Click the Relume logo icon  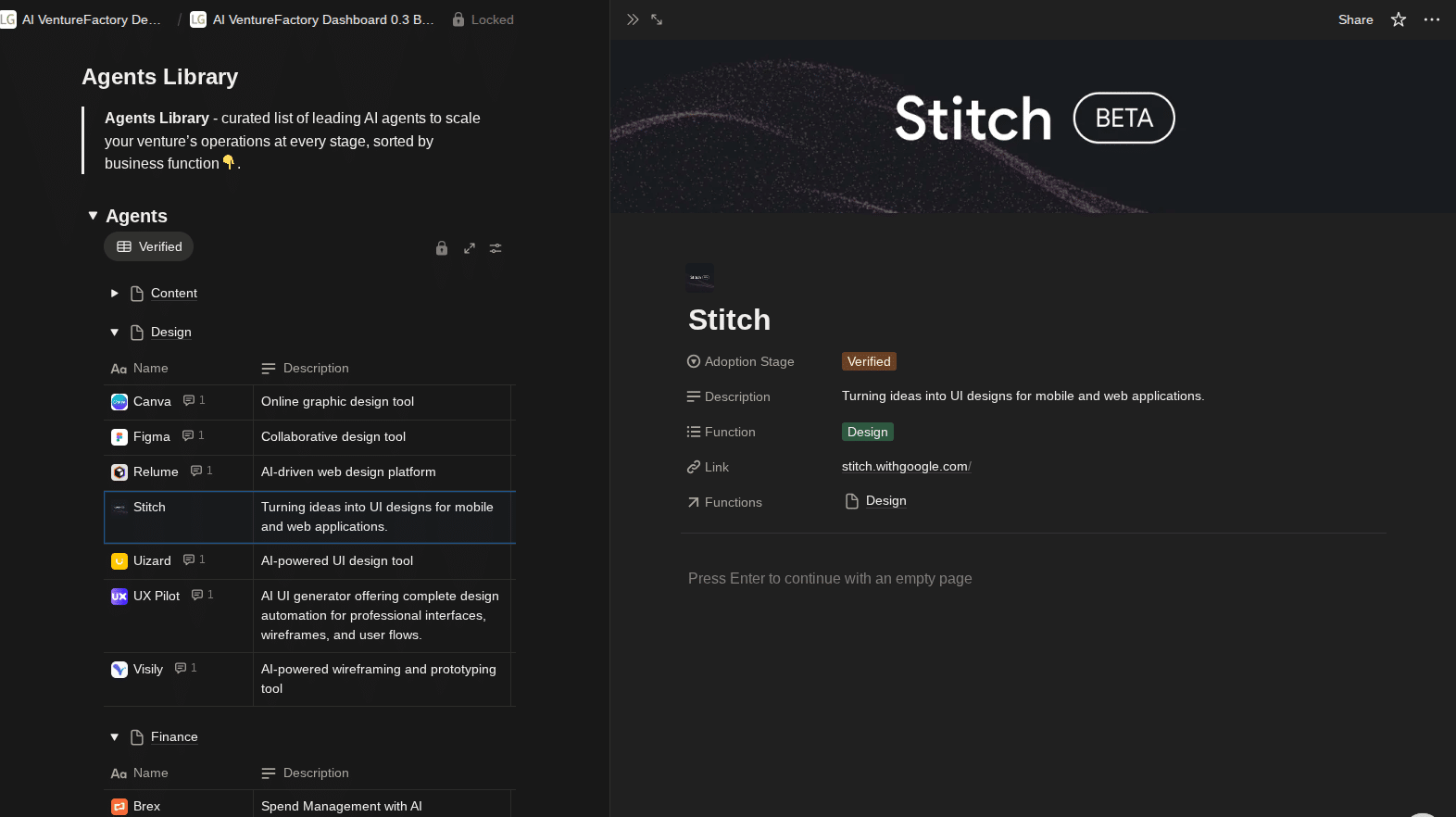tap(119, 472)
